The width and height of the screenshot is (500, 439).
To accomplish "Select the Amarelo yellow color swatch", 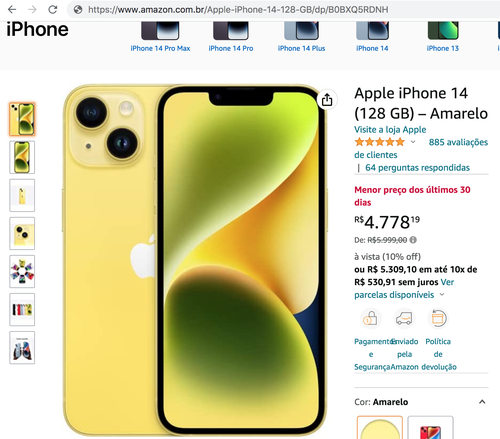I will click(380, 427).
